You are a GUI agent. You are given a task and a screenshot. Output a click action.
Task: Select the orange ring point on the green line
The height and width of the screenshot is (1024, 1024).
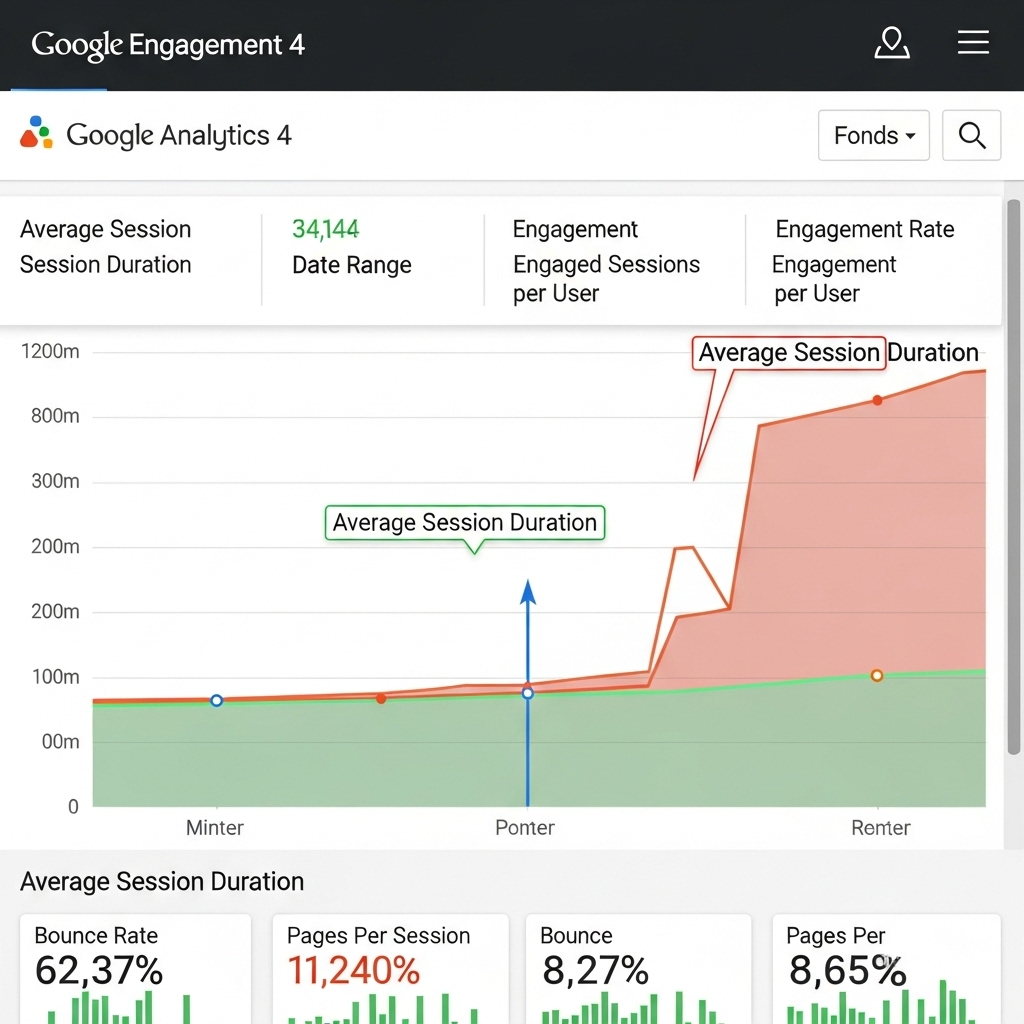pyautogui.click(x=877, y=675)
